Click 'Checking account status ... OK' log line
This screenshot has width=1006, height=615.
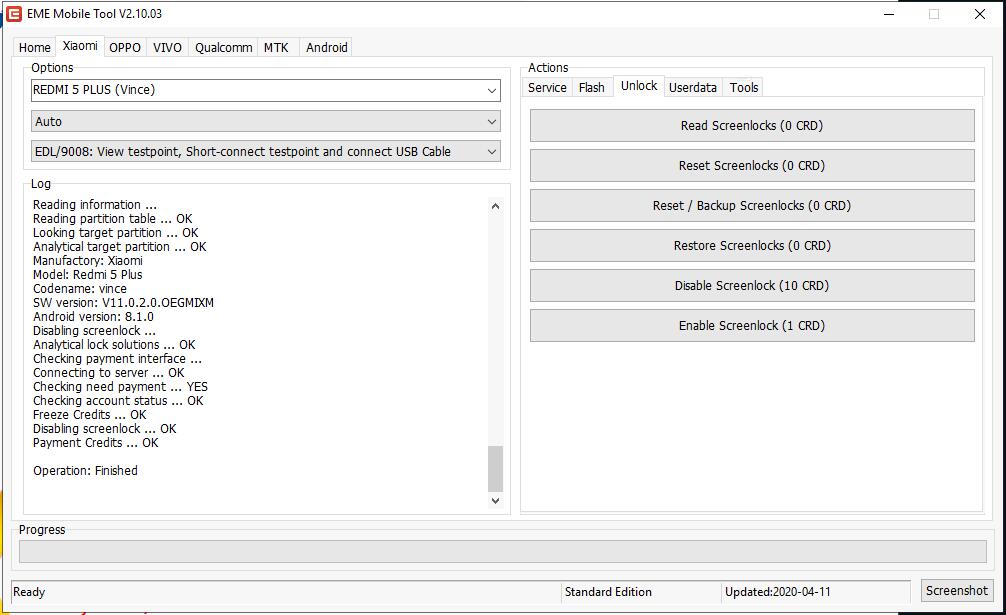(x=118, y=401)
